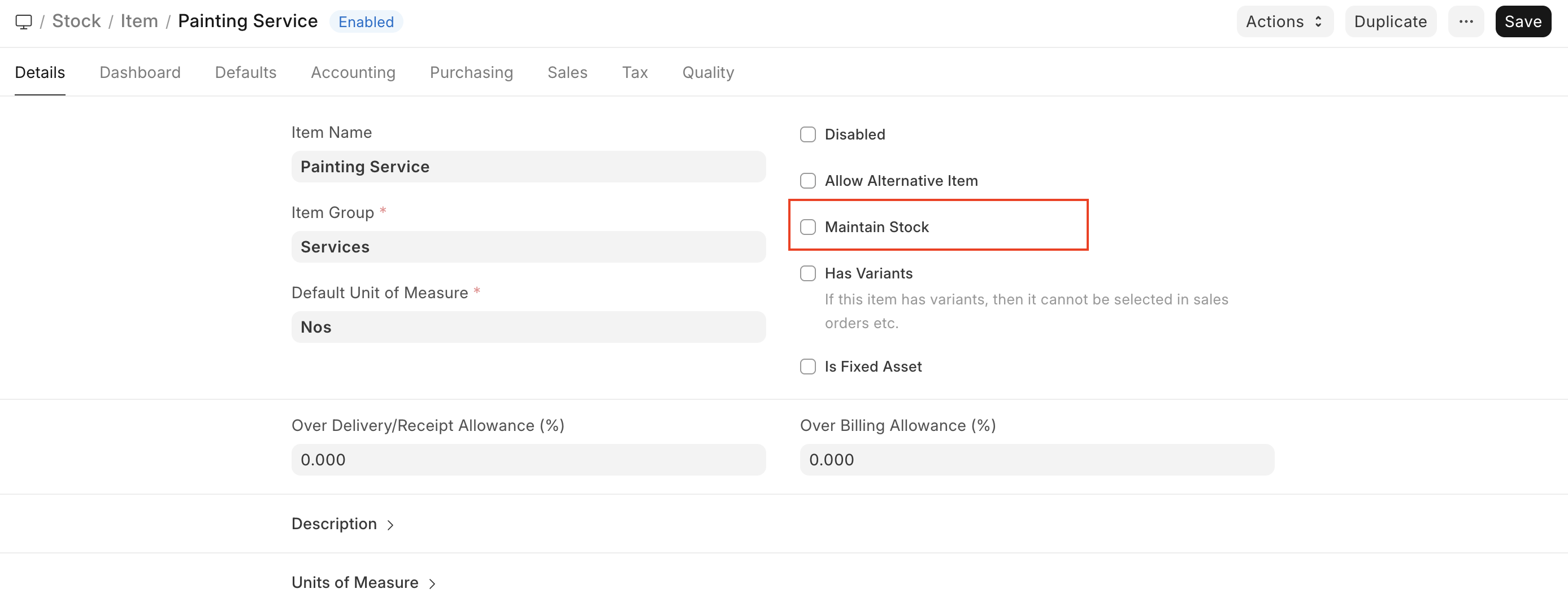Navigate to Stock breadcrumb link
This screenshot has height=606, width=1568.
[76, 21]
